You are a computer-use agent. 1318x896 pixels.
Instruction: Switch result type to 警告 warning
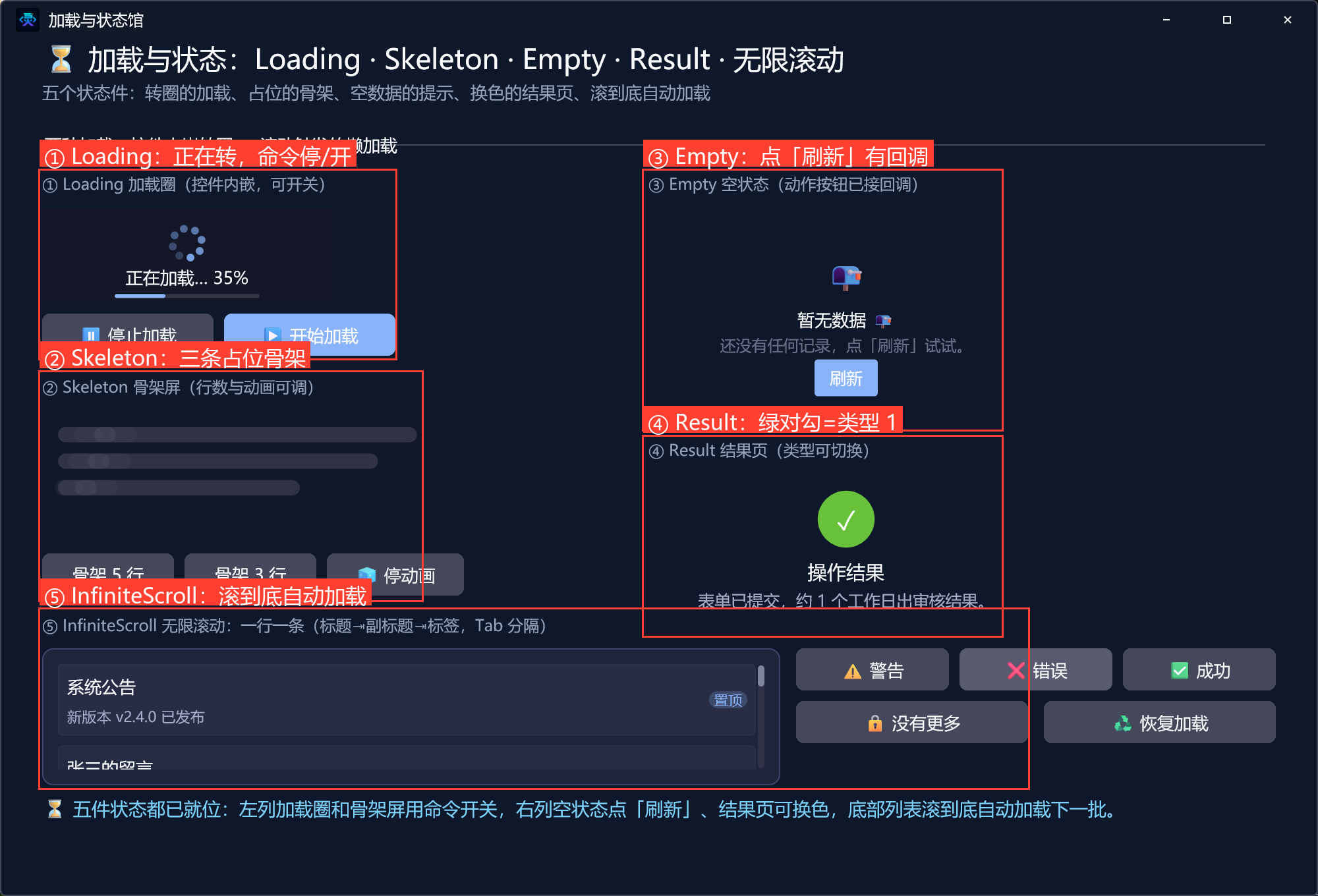tap(872, 670)
